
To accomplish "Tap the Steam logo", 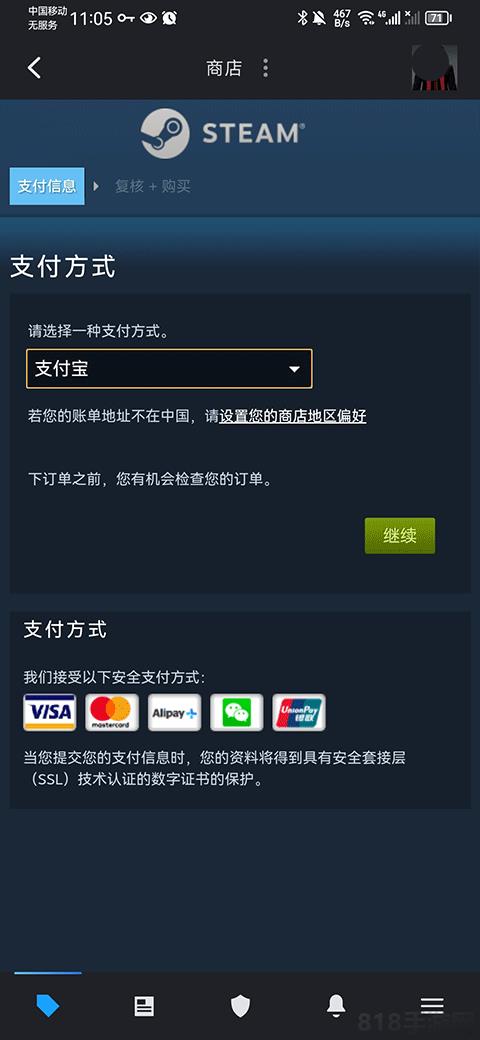I will tap(221, 133).
